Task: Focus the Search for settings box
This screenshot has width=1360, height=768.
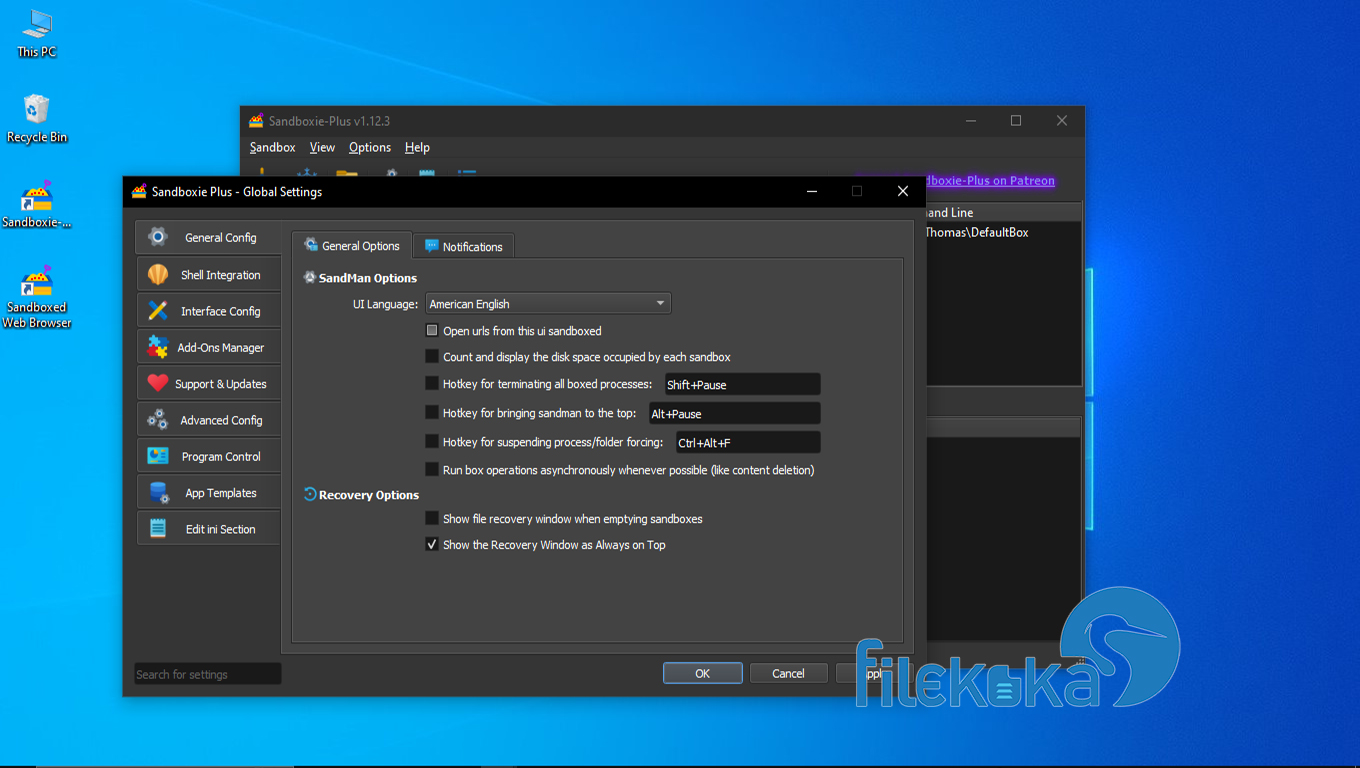Action: coord(208,674)
